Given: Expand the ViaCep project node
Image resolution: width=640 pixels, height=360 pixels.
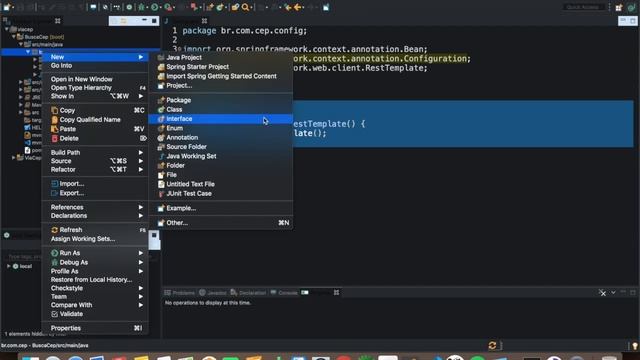Looking at the screenshot, I should tap(13, 158).
